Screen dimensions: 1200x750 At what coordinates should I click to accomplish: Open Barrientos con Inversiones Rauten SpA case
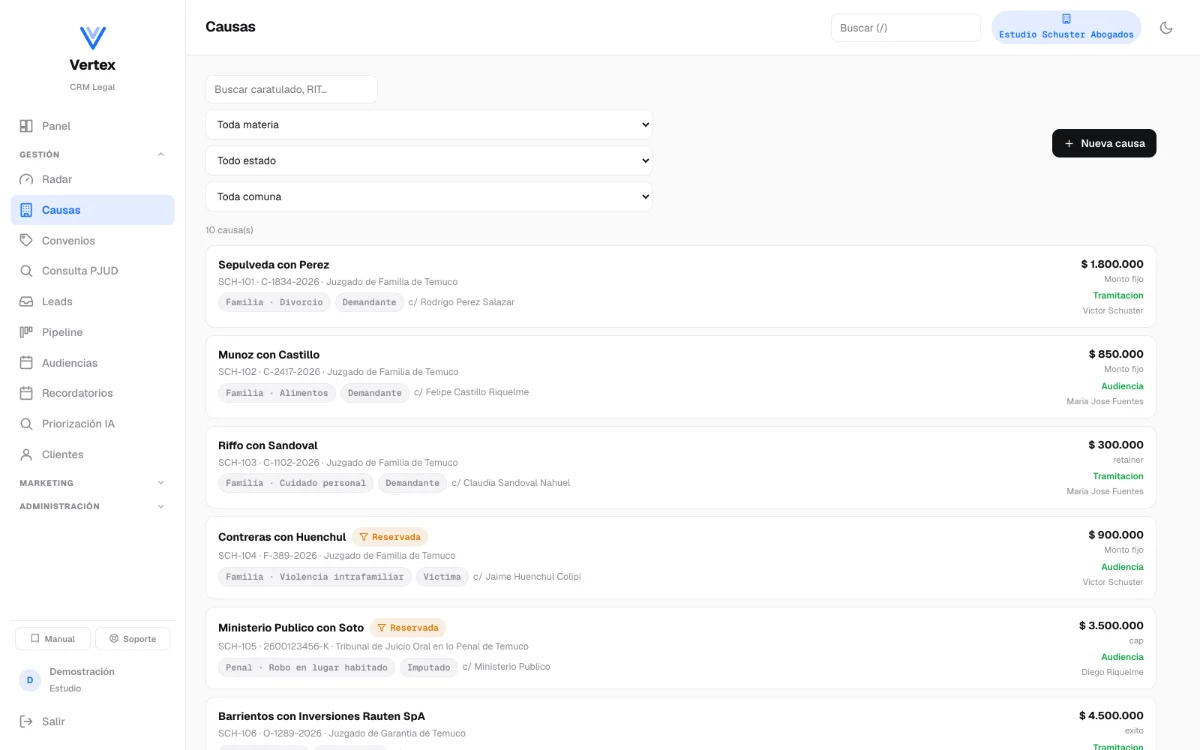click(680, 724)
